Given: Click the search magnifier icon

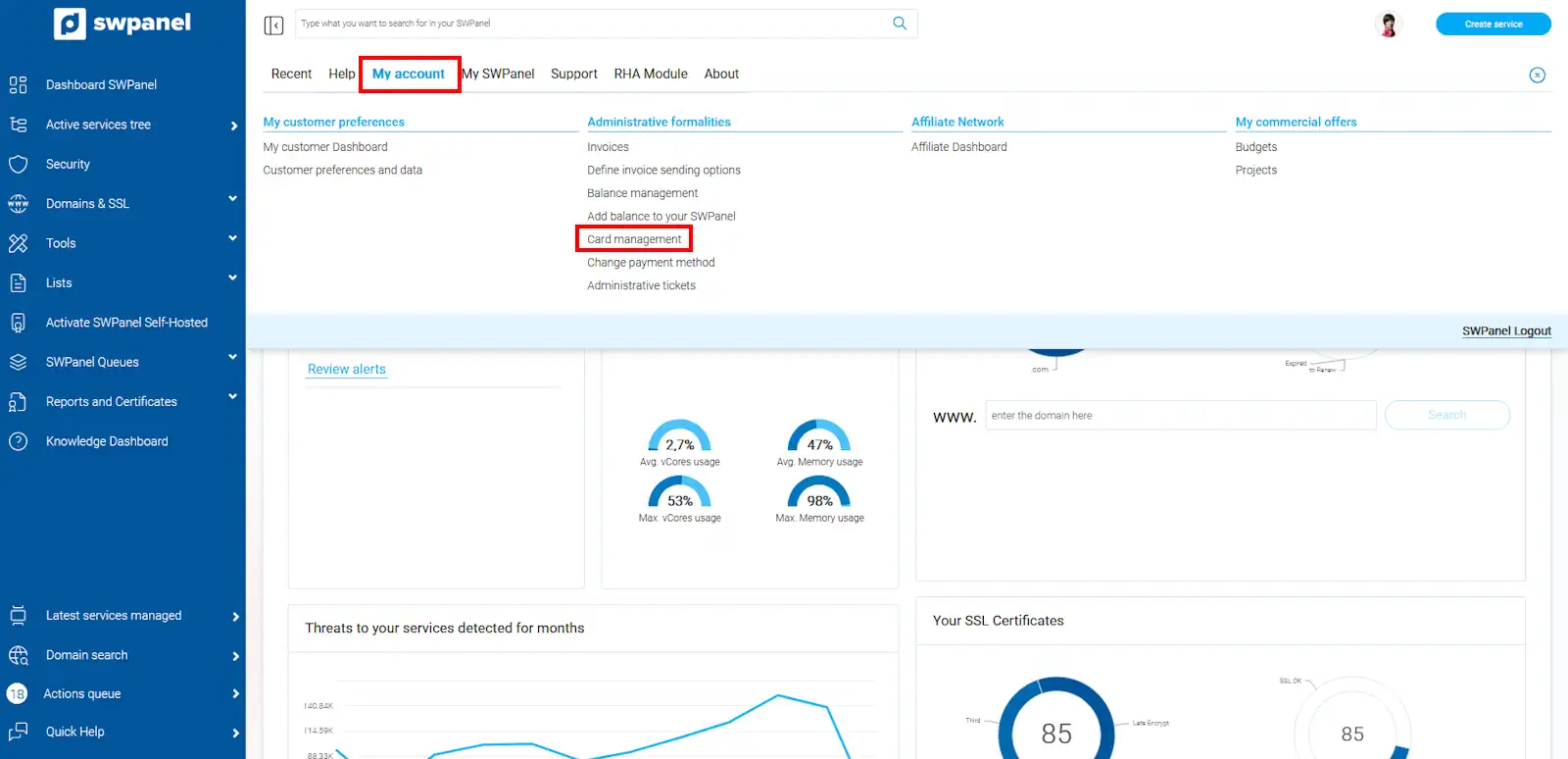Looking at the screenshot, I should (x=900, y=24).
